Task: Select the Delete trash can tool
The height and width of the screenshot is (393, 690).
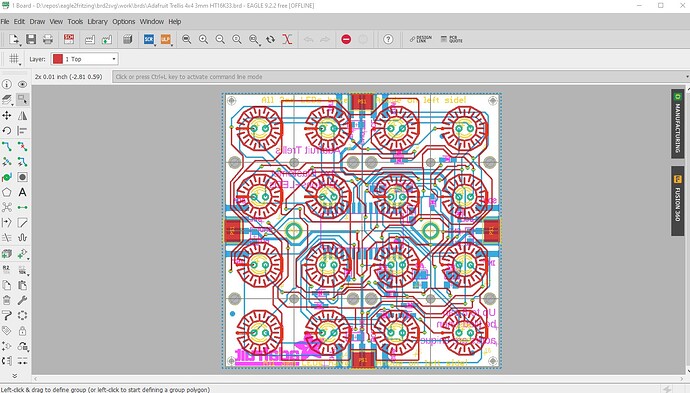Action: click(7, 300)
